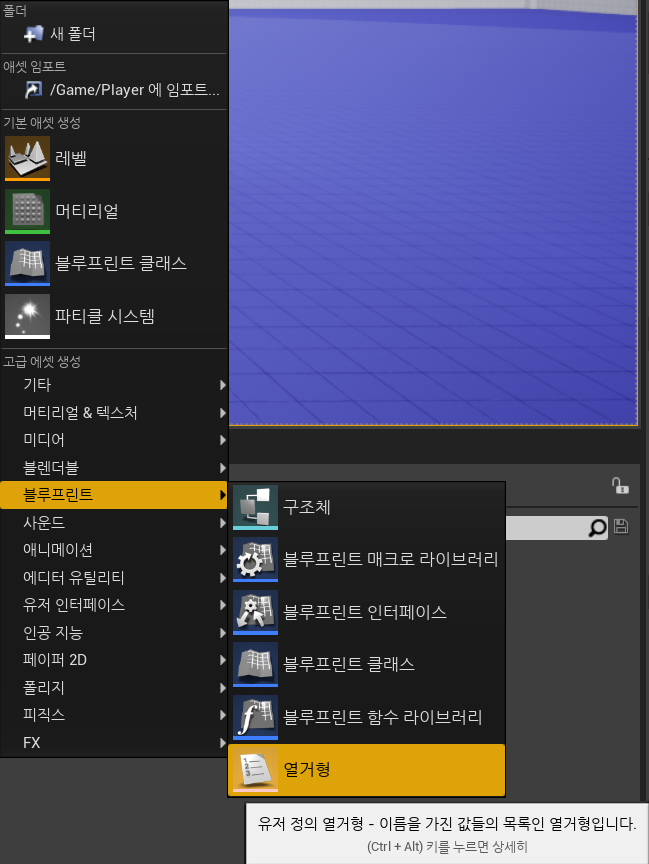Create a new 파티클 시스템 asset
This screenshot has height=864, width=649.
point(114,316)
